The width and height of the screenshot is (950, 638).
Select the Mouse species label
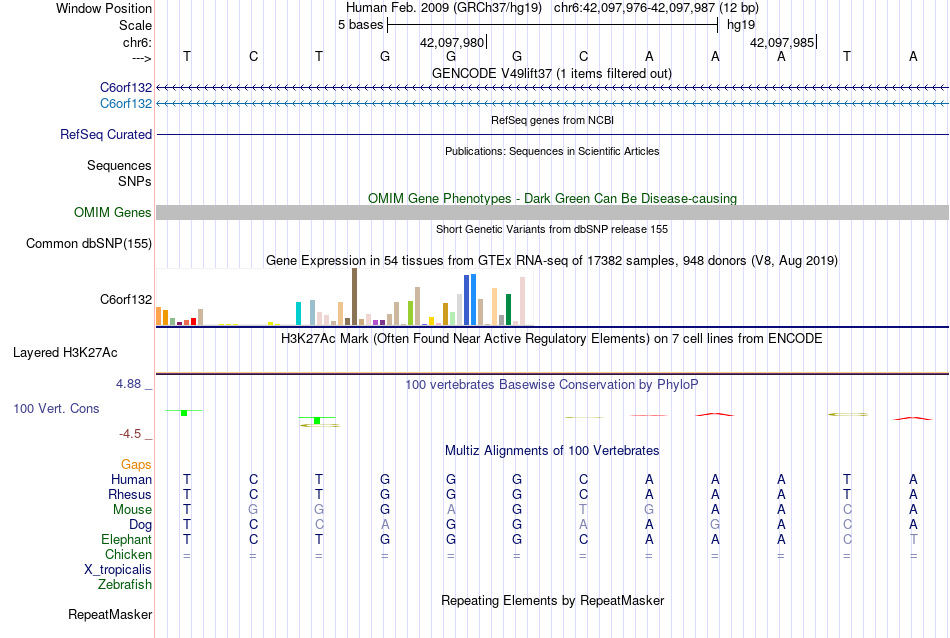tap(132, 510)
